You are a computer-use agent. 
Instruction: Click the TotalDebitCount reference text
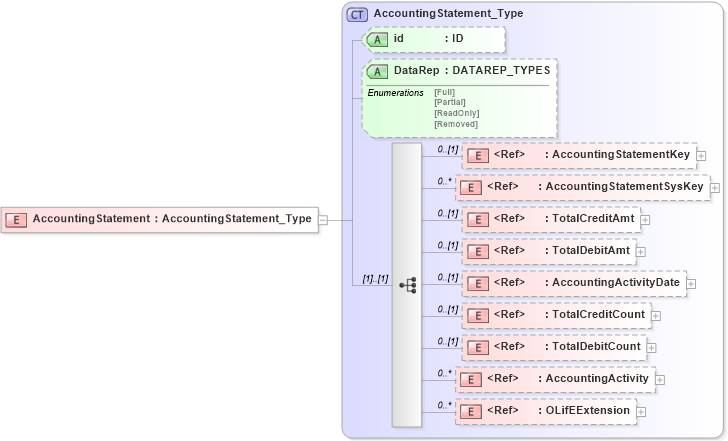597,347
